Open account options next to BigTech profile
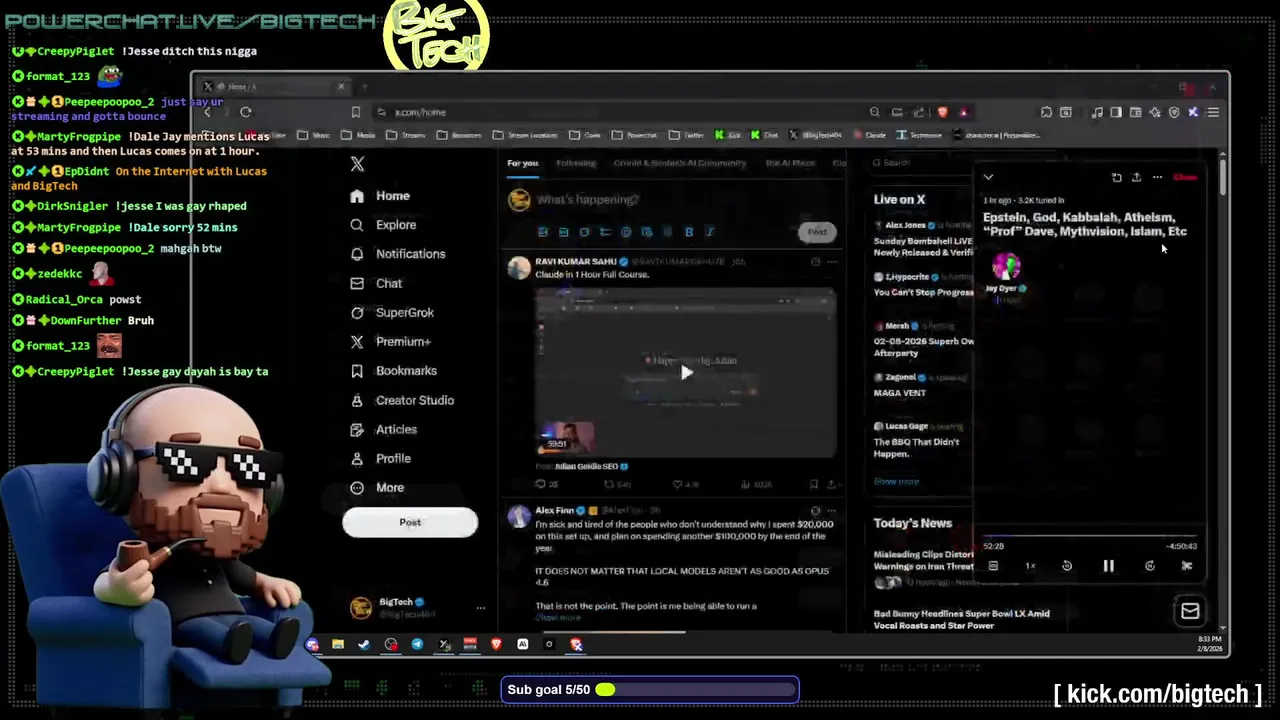 pos(480,608)
